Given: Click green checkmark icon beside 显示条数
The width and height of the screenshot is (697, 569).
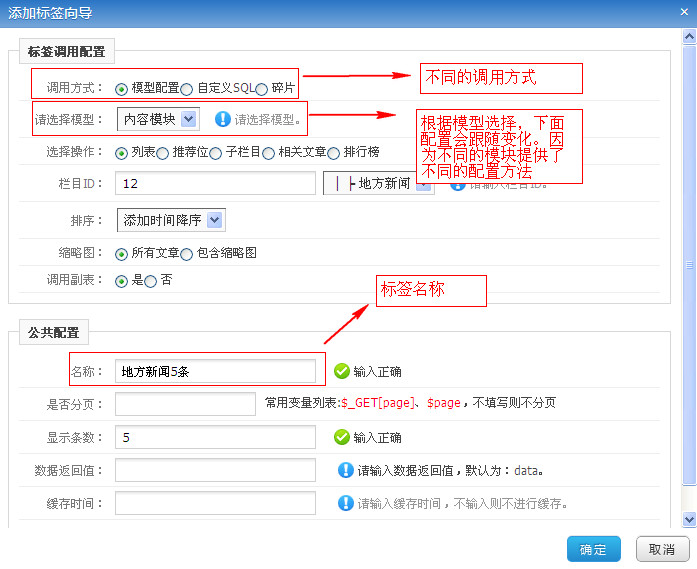Looking at the screenshot, I should [x=342, y=437].
